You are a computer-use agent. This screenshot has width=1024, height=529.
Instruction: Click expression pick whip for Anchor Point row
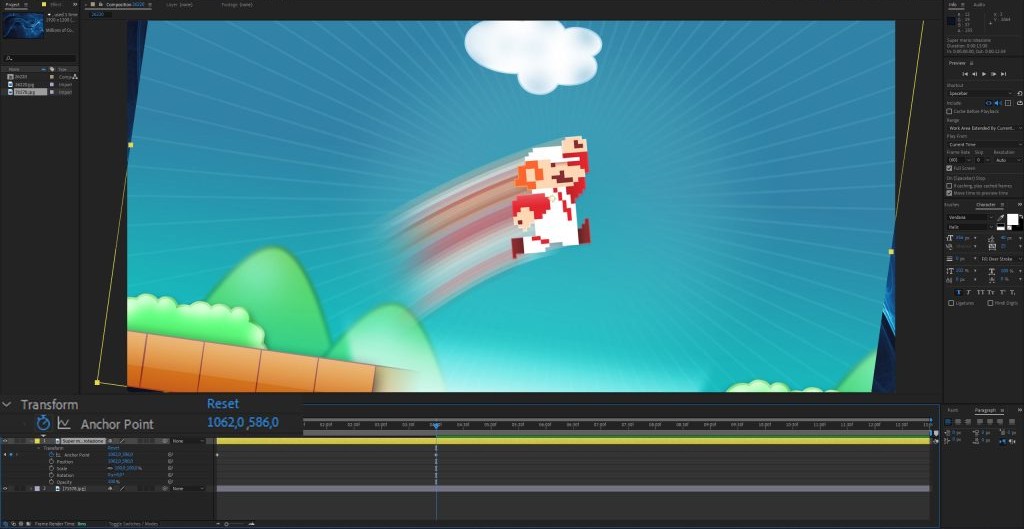click(170, 455)
